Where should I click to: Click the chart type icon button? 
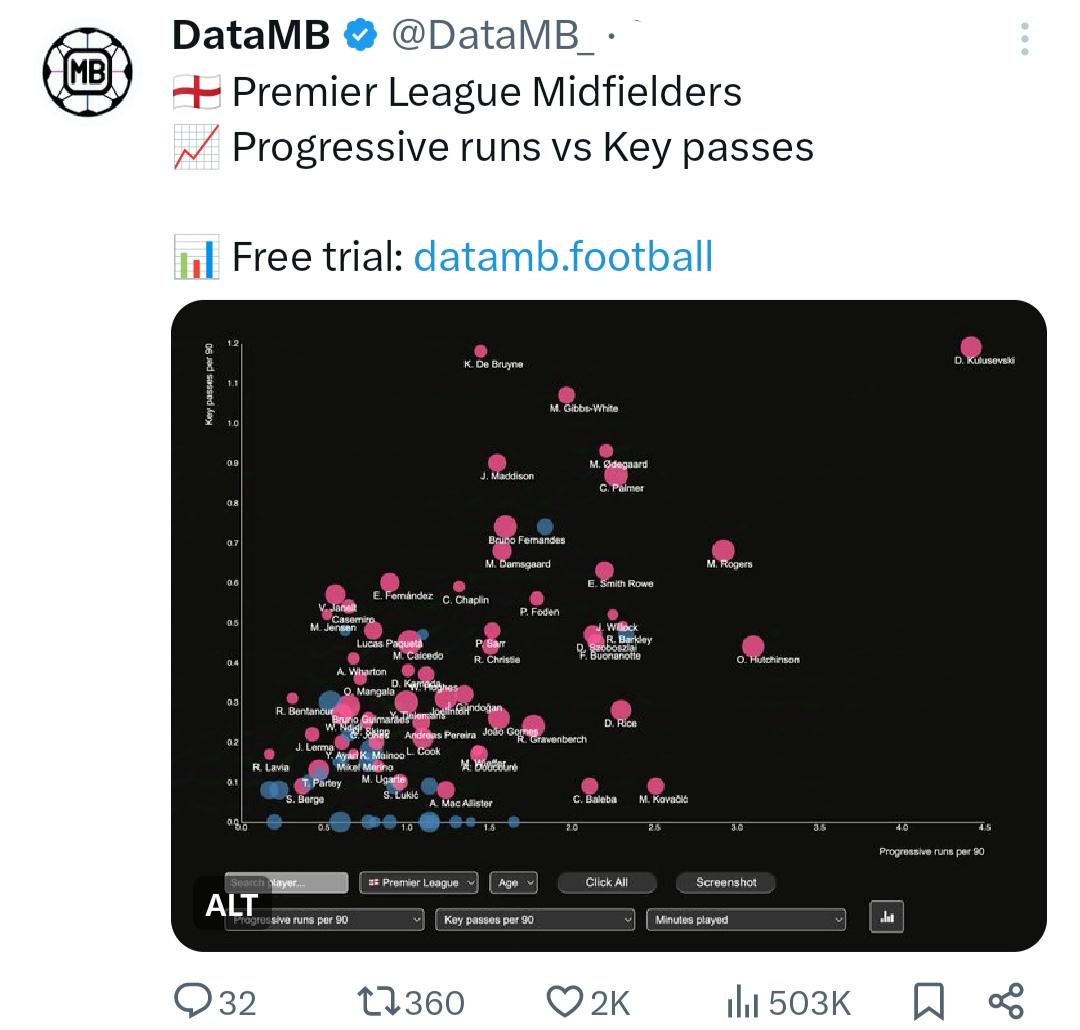click(x=886, y=916)
